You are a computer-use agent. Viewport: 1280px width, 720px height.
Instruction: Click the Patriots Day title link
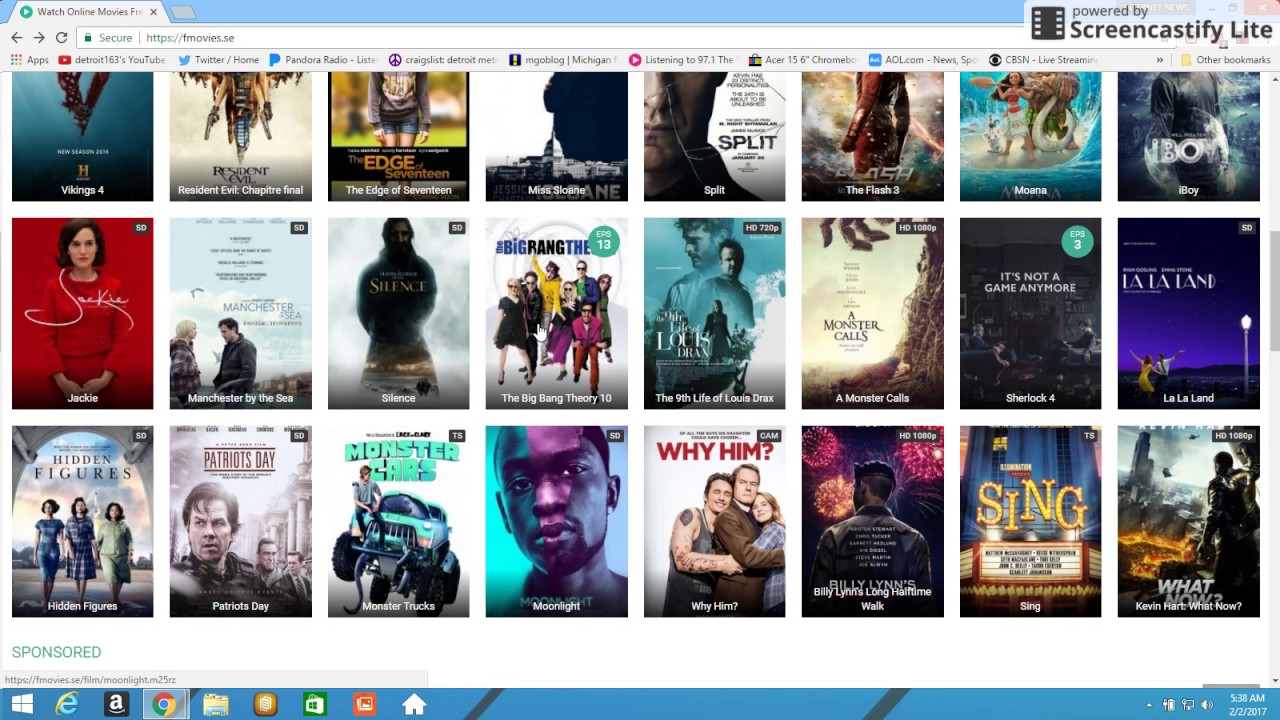(241, 606)
